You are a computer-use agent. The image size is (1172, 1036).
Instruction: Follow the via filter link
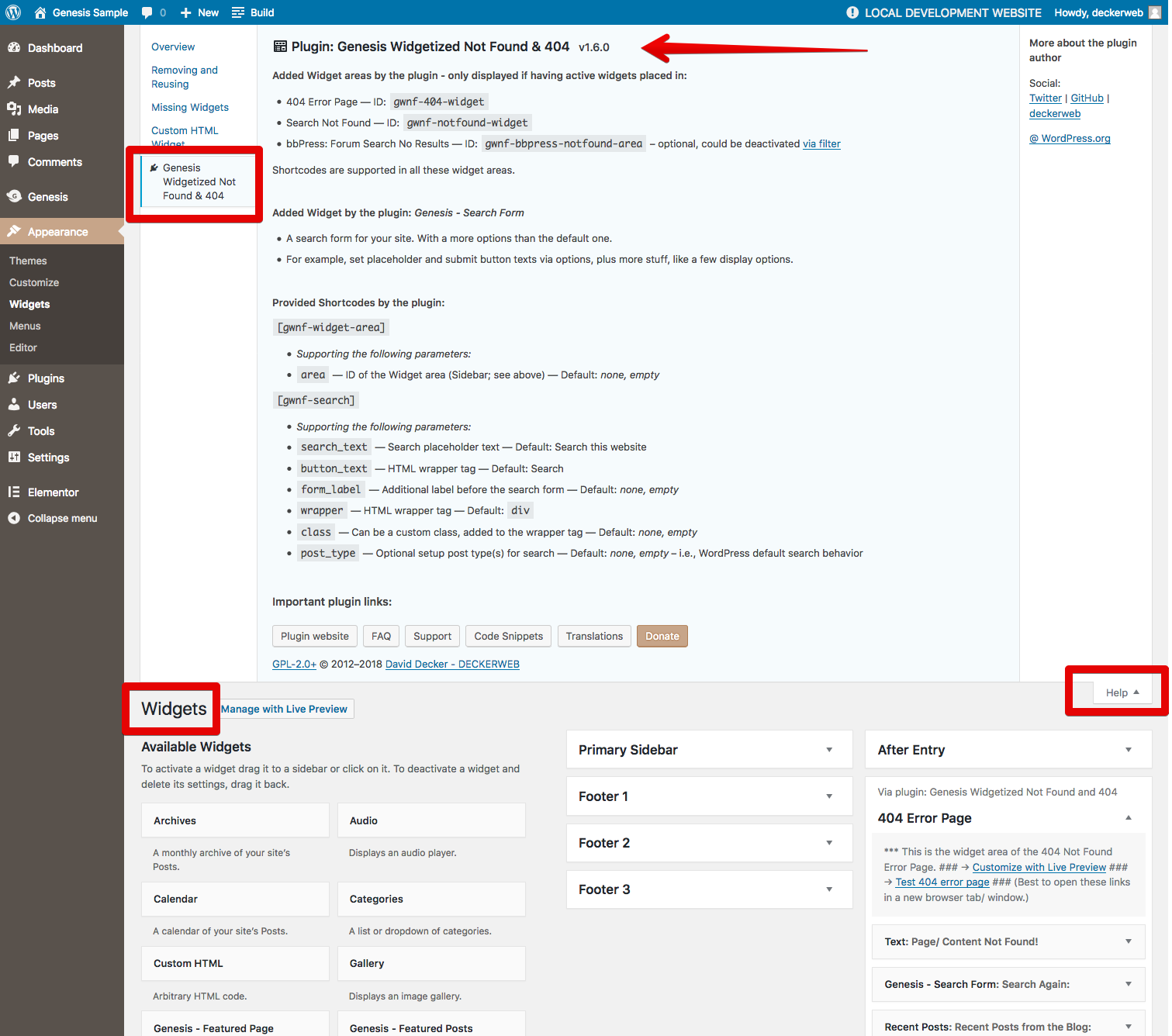click(821, 143)
